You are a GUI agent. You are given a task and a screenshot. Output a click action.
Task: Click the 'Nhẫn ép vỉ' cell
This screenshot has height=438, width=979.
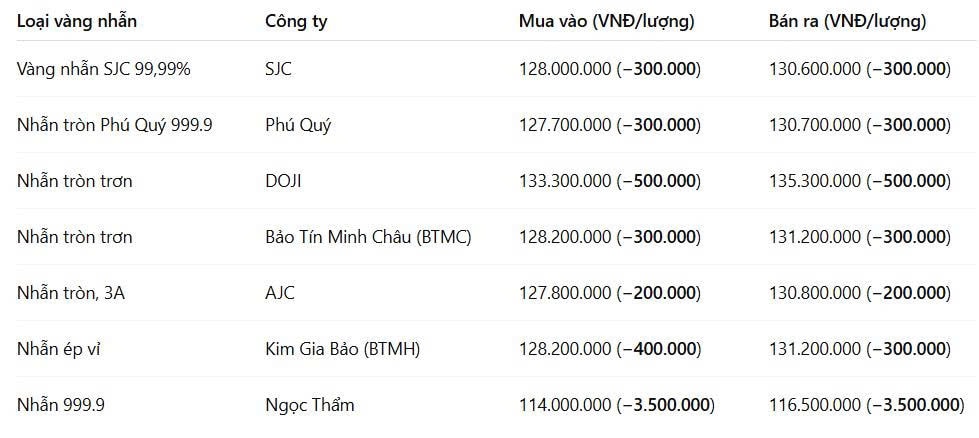point(59,349)
